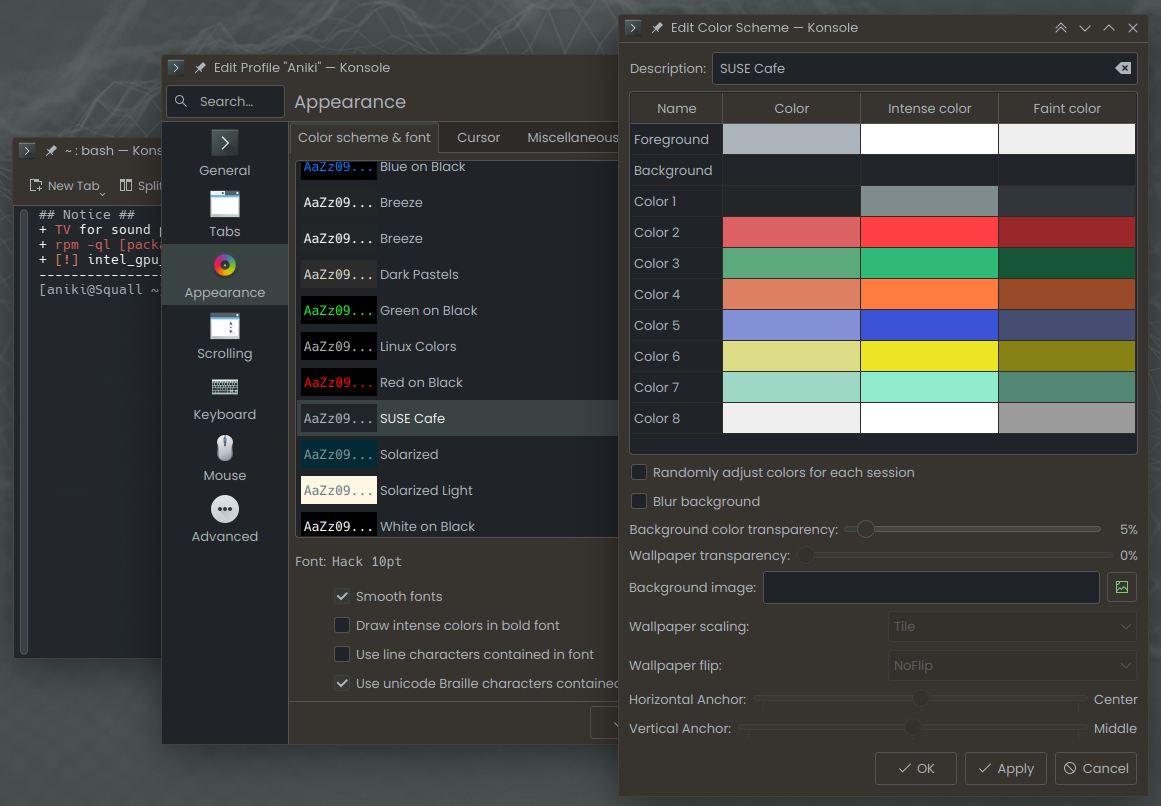Viewport: 1161px width, 806px height.
Task: Click the Color 6 Faint olive swatch
Action: [1066, 356]
